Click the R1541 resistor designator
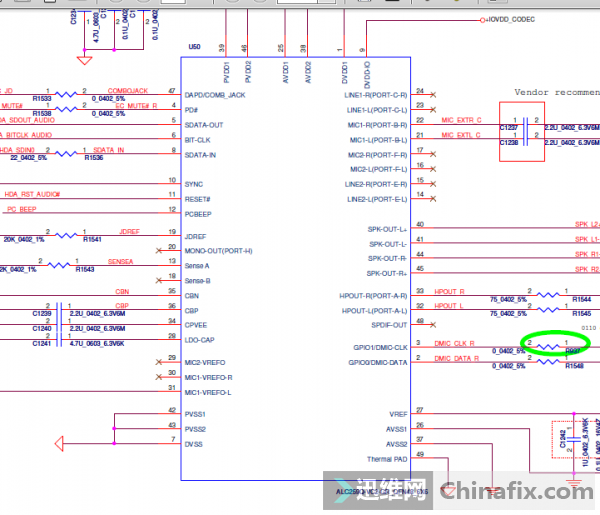This screenshot has width=600, height=515. (92, 240)
